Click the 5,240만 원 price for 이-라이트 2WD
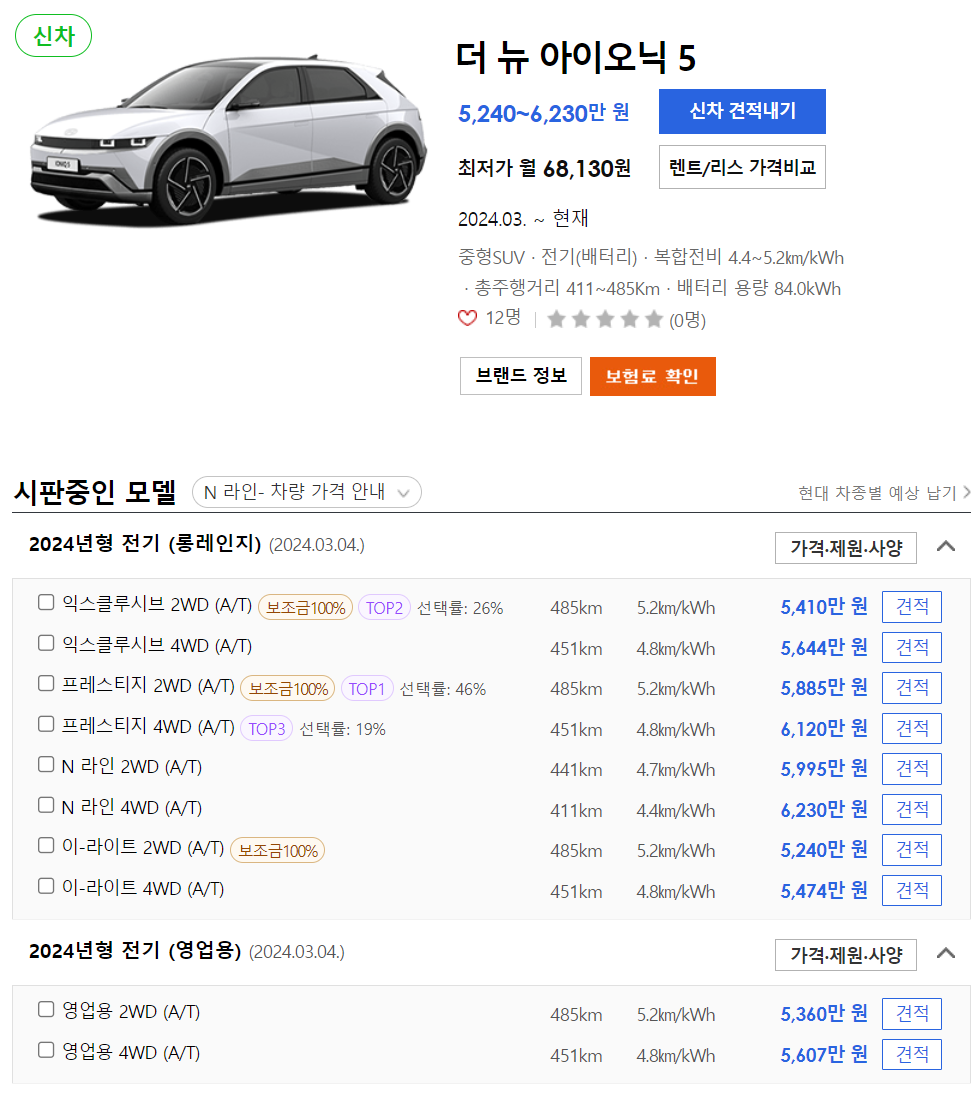 tap(824, 850)
